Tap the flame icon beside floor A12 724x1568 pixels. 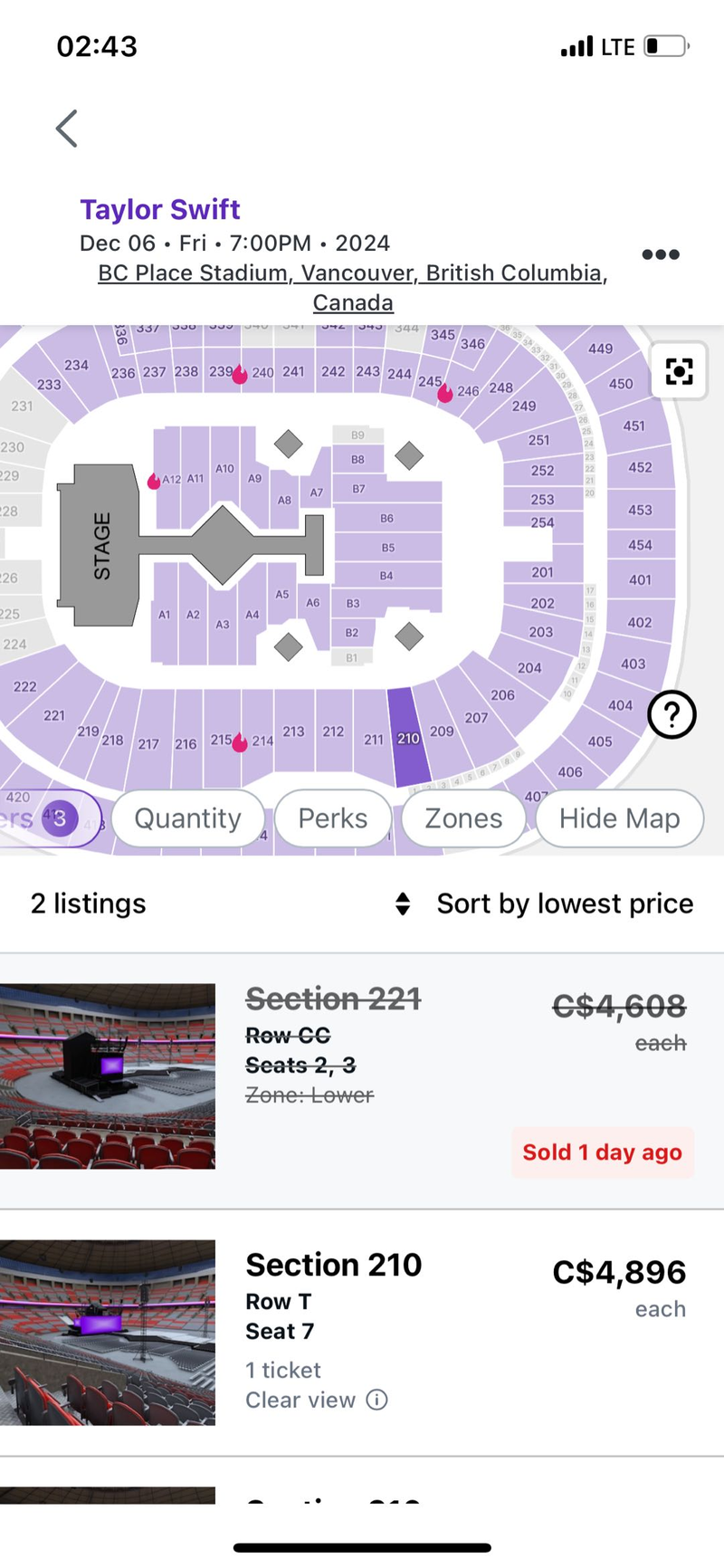(154, 480)
